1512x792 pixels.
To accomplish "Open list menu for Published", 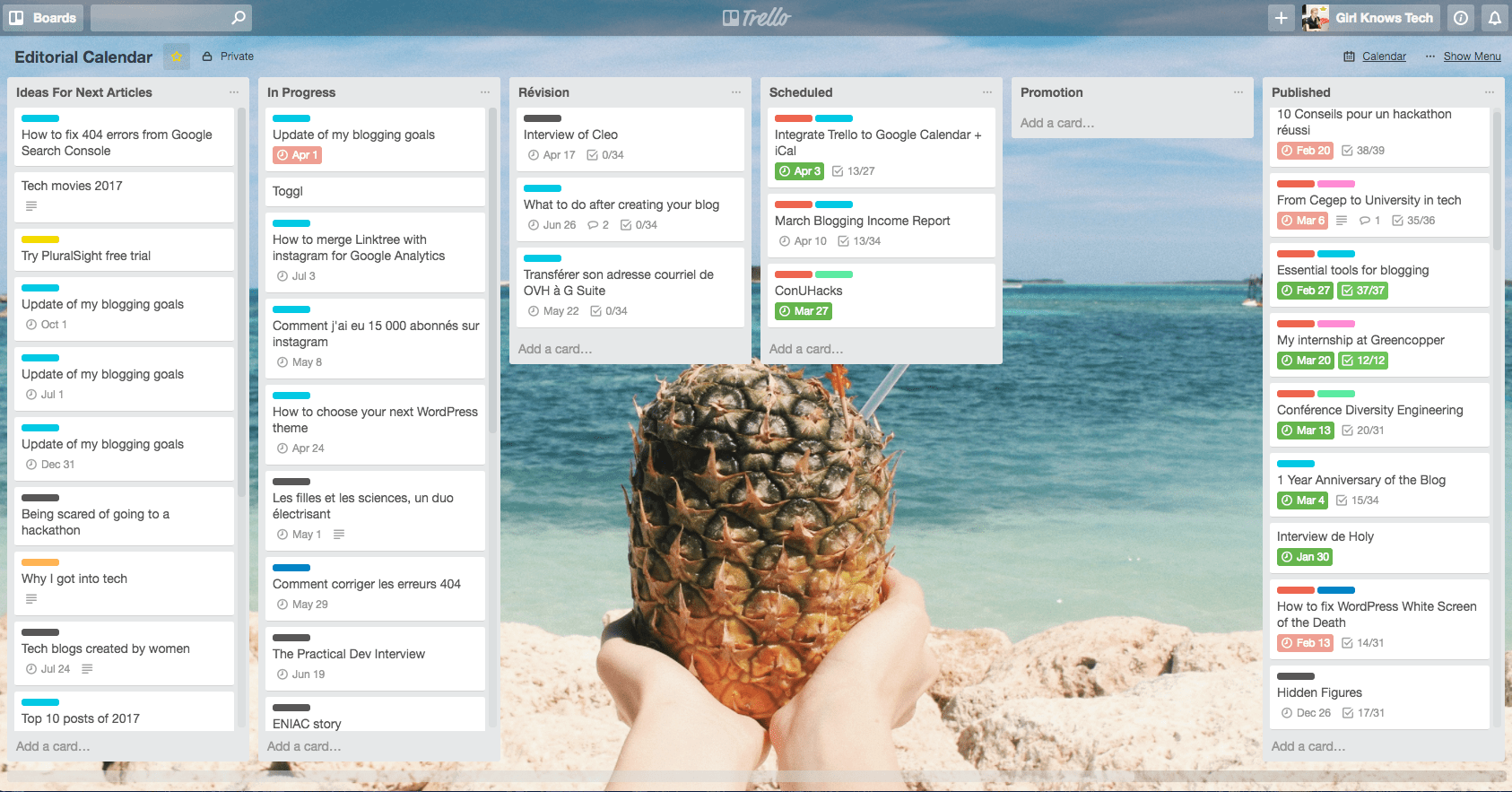I will point(1490,92).
